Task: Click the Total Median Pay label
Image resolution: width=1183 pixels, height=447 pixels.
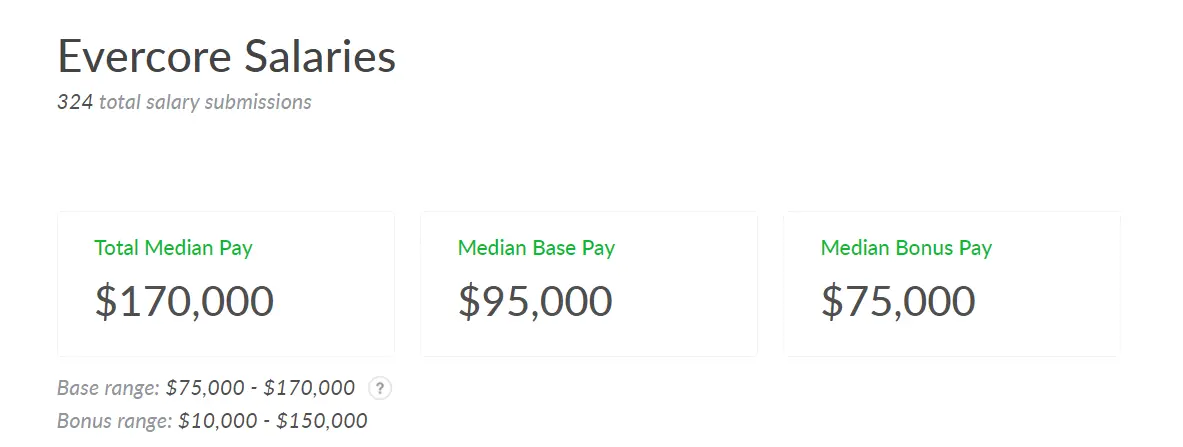Action: (x=173, y=248)
